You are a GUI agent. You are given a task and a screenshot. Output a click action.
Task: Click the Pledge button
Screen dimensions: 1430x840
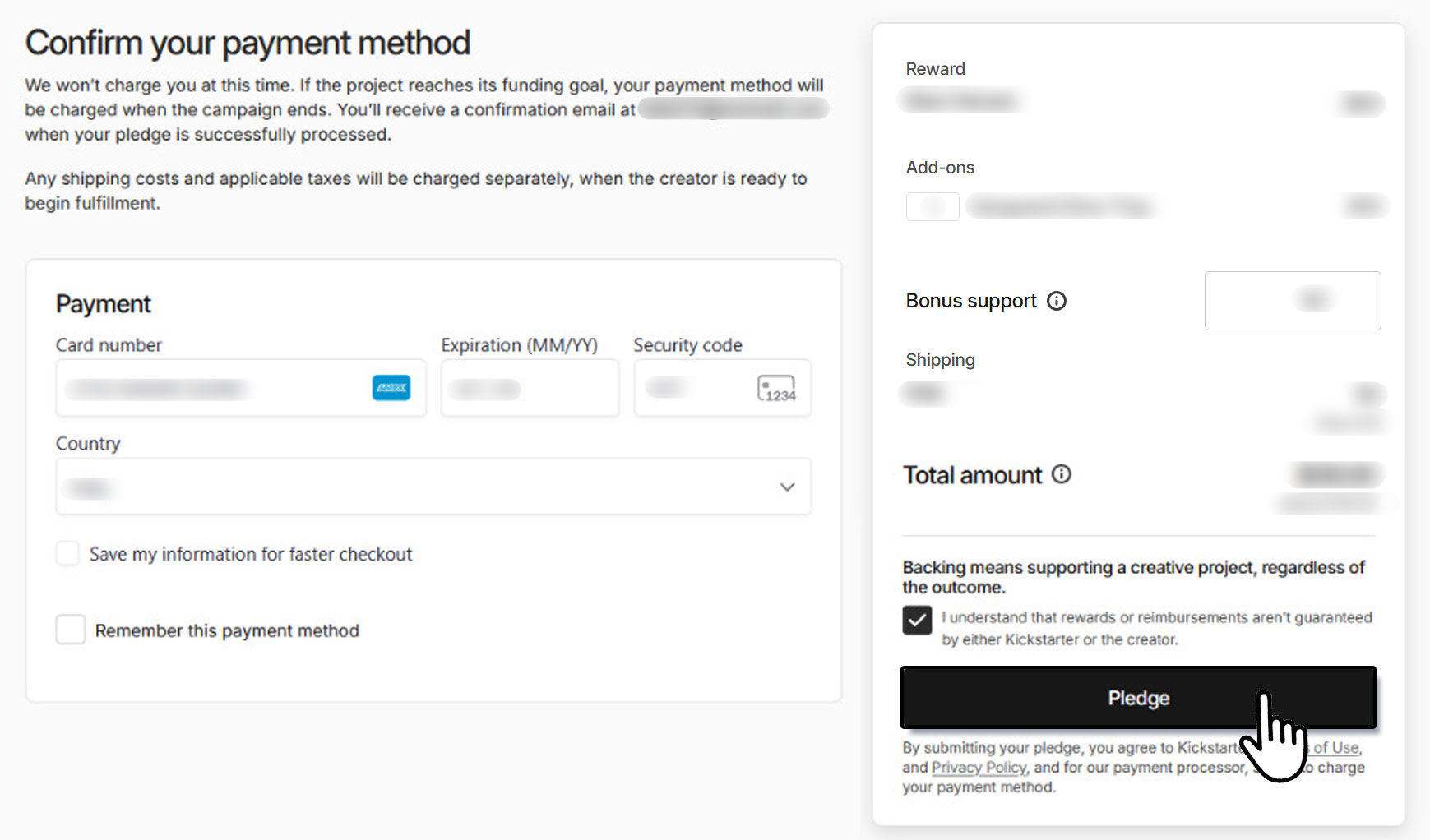tap(1137, 698)
